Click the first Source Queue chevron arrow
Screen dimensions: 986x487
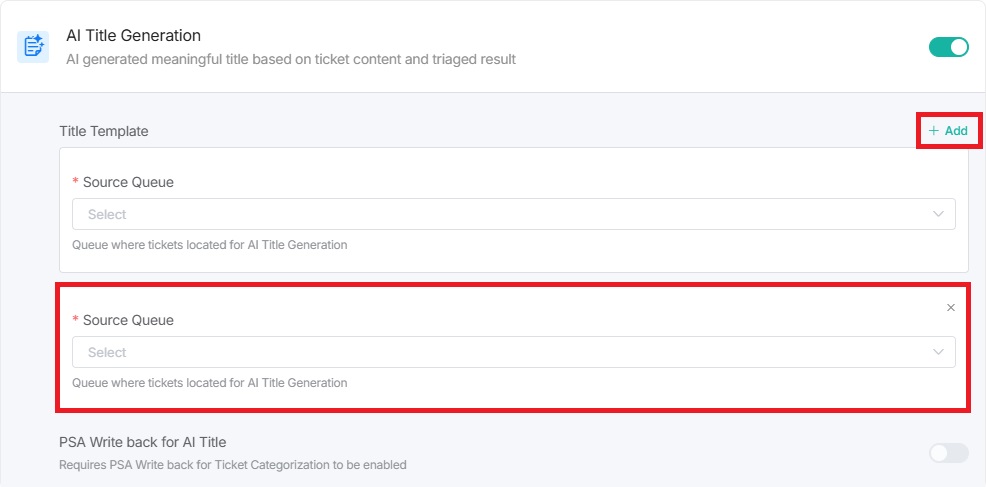click(938, 214)
